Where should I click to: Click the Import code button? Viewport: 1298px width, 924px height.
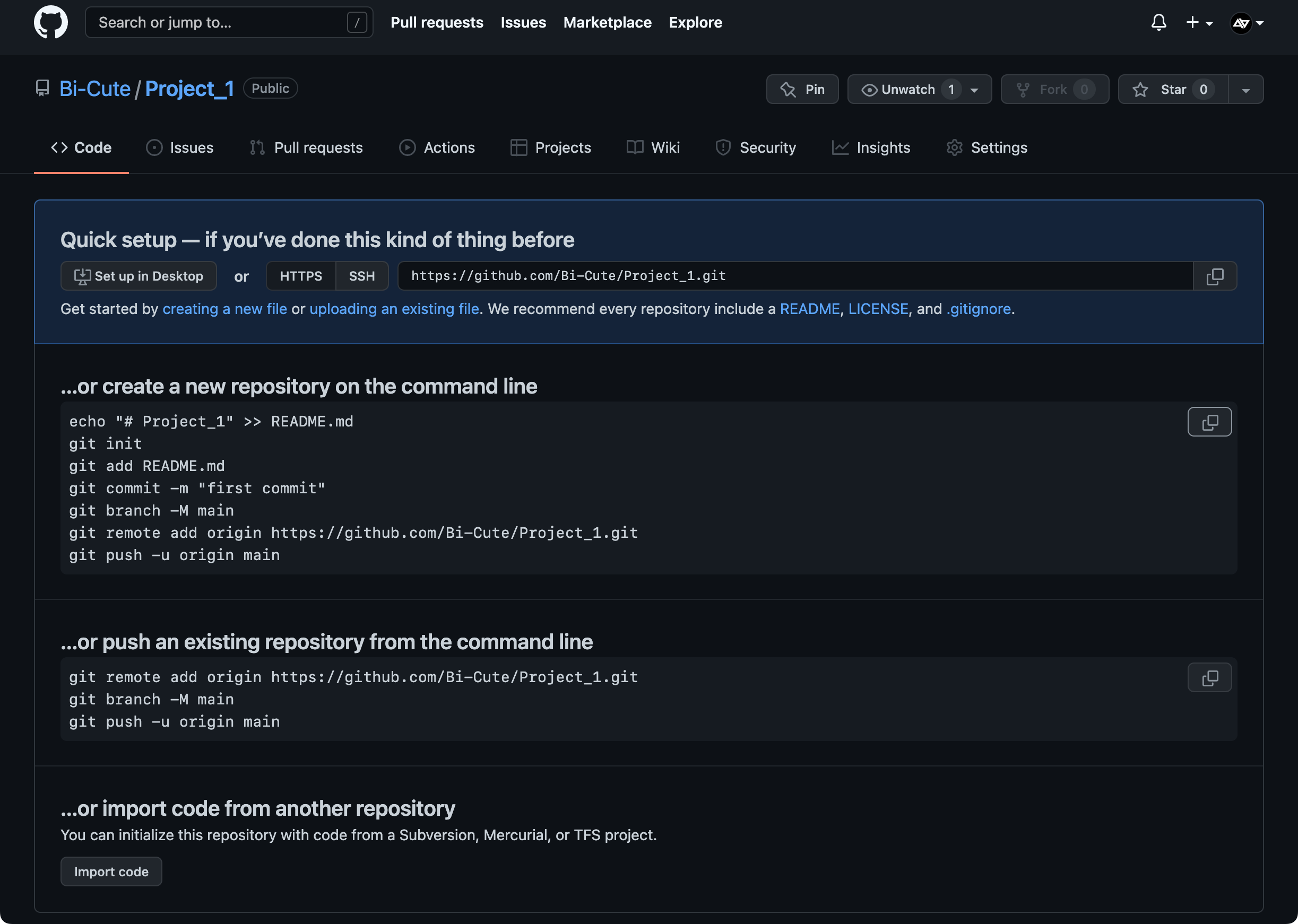point(111,871)
